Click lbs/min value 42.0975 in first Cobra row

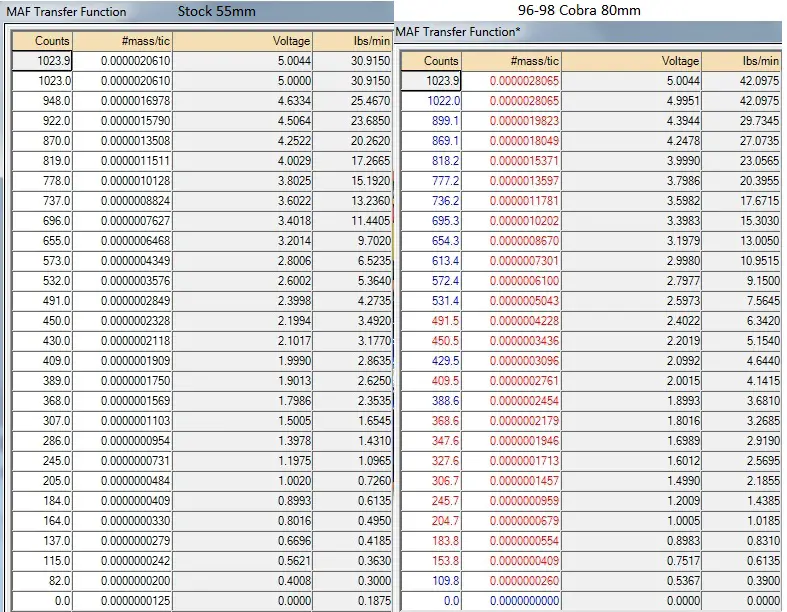click(741, 81)
